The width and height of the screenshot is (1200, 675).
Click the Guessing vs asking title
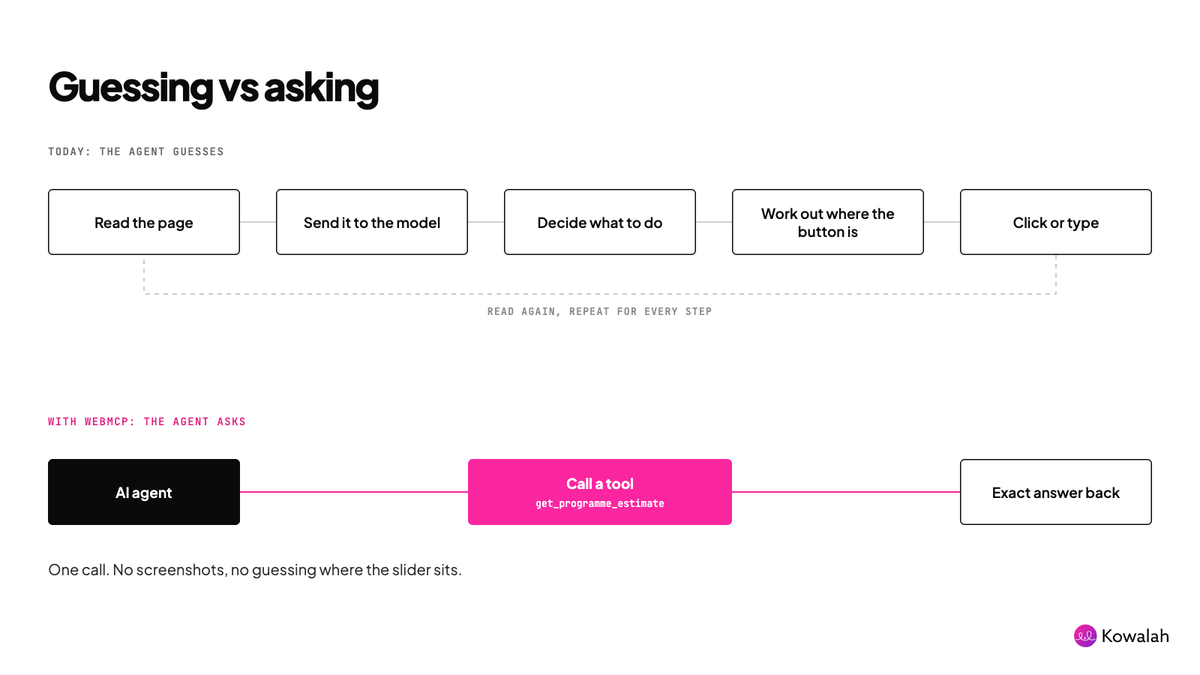[213, 88]
